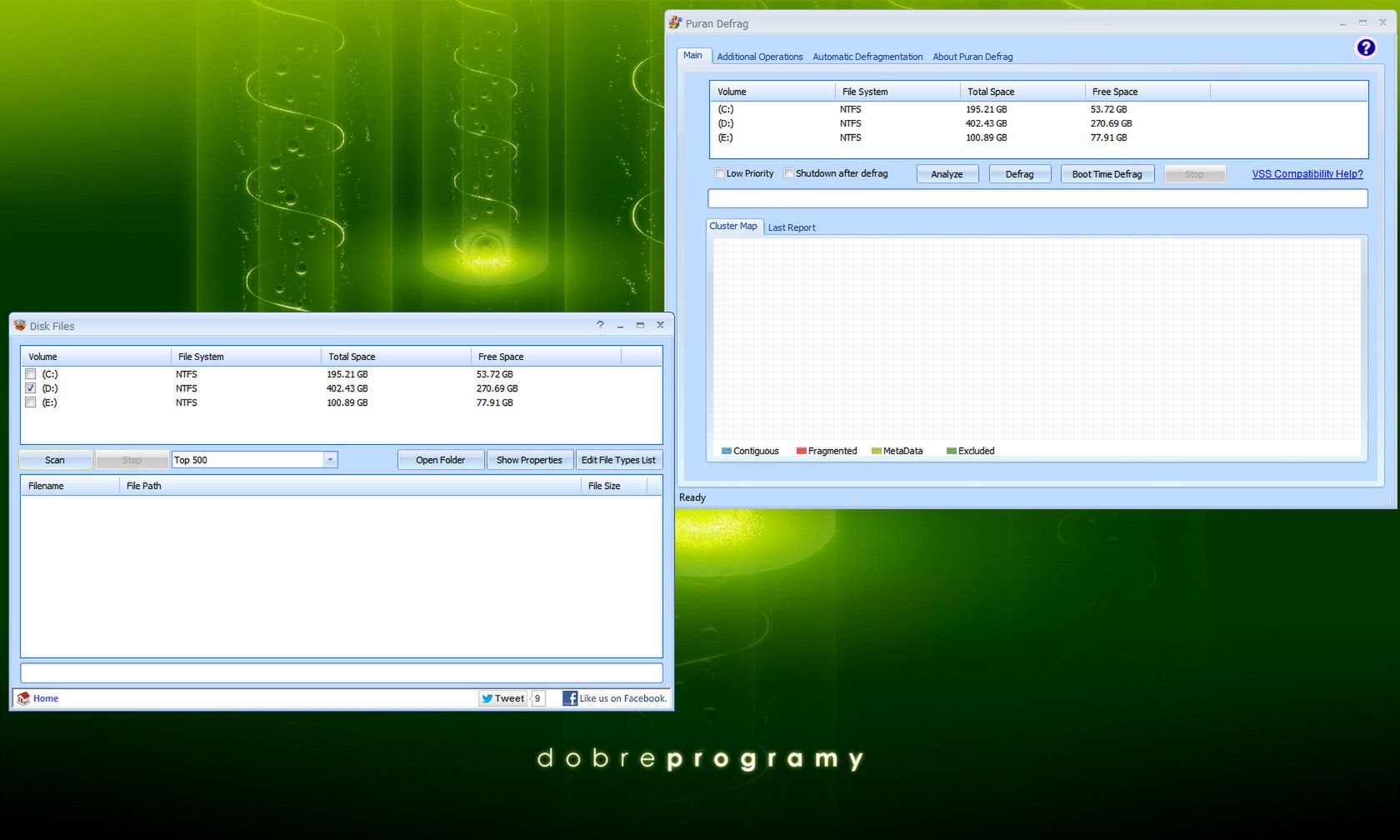1400x840 pixels.
Task: Enable the Low Priority checkbox
Action: [x=719, y=173]
